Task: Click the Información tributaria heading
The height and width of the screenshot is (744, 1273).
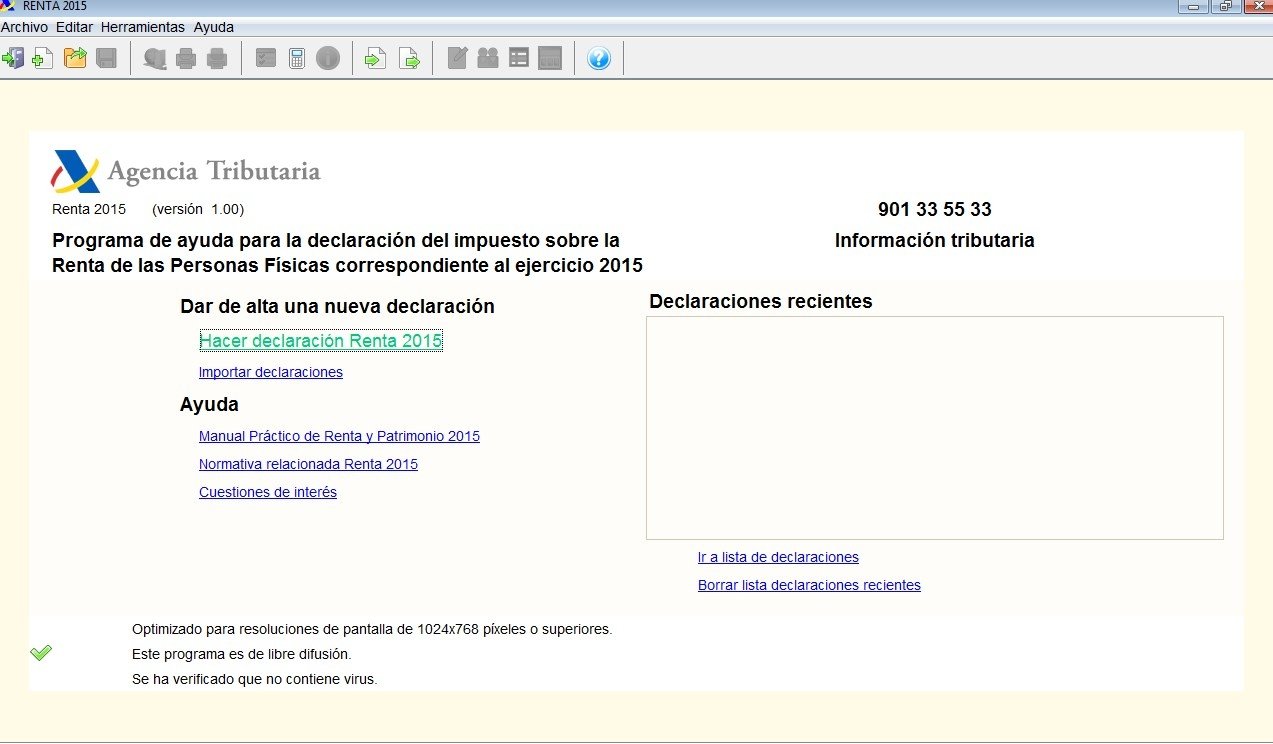Action: [x=935, y=240]
